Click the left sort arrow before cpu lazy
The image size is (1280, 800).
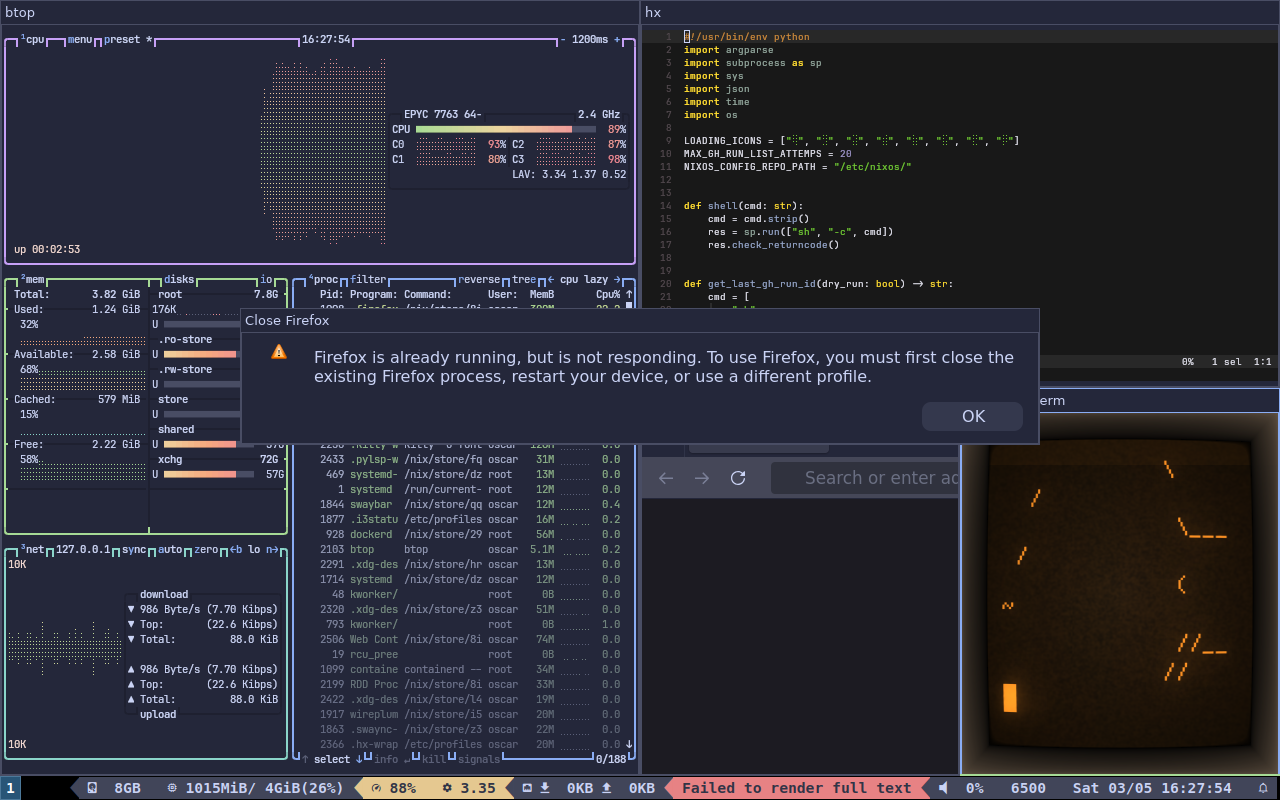[549, 280]
